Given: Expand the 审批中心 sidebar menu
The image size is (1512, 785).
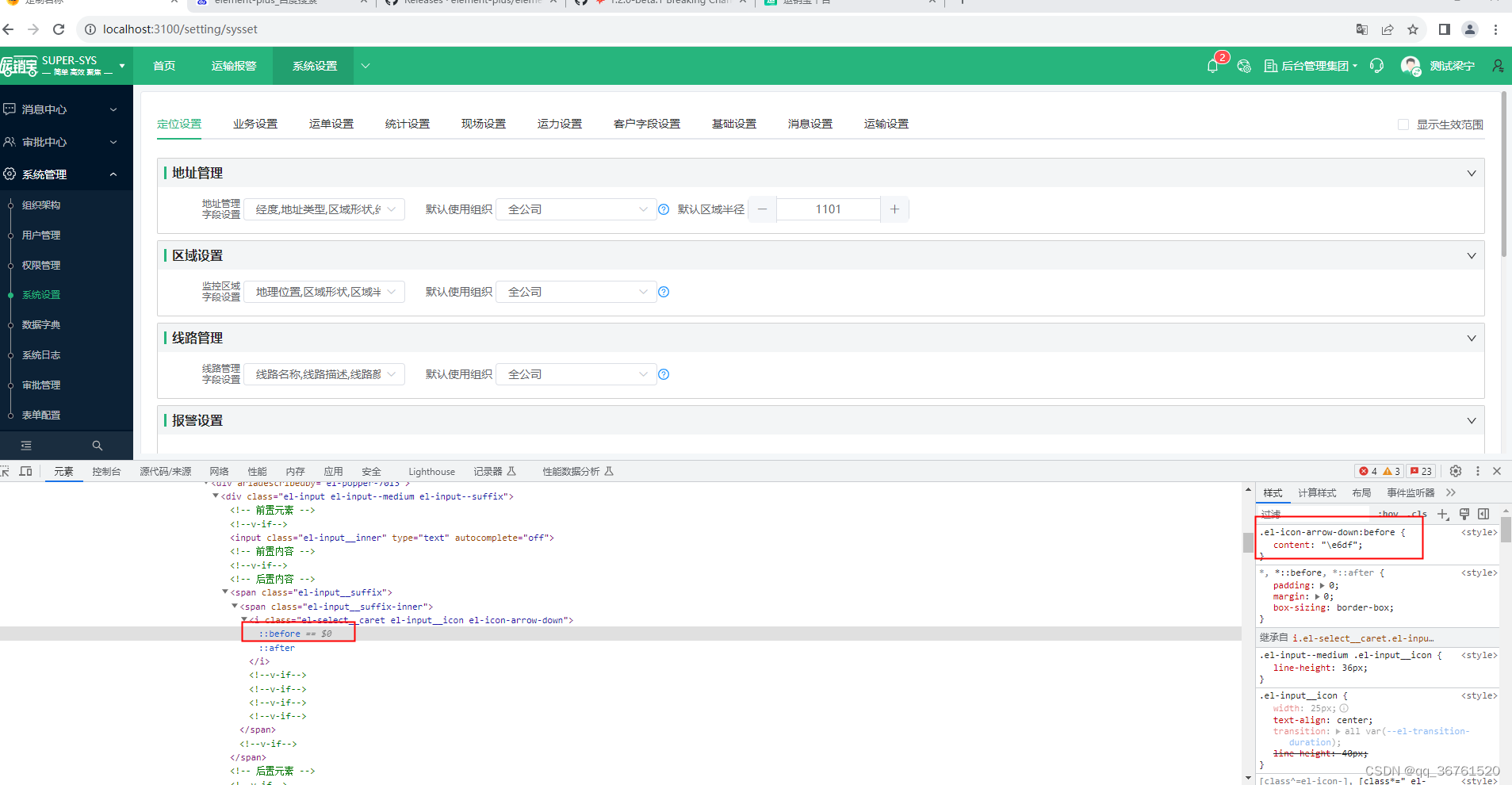Looking at the screenshot, I should pyautogui.click(x=67, y=142).
